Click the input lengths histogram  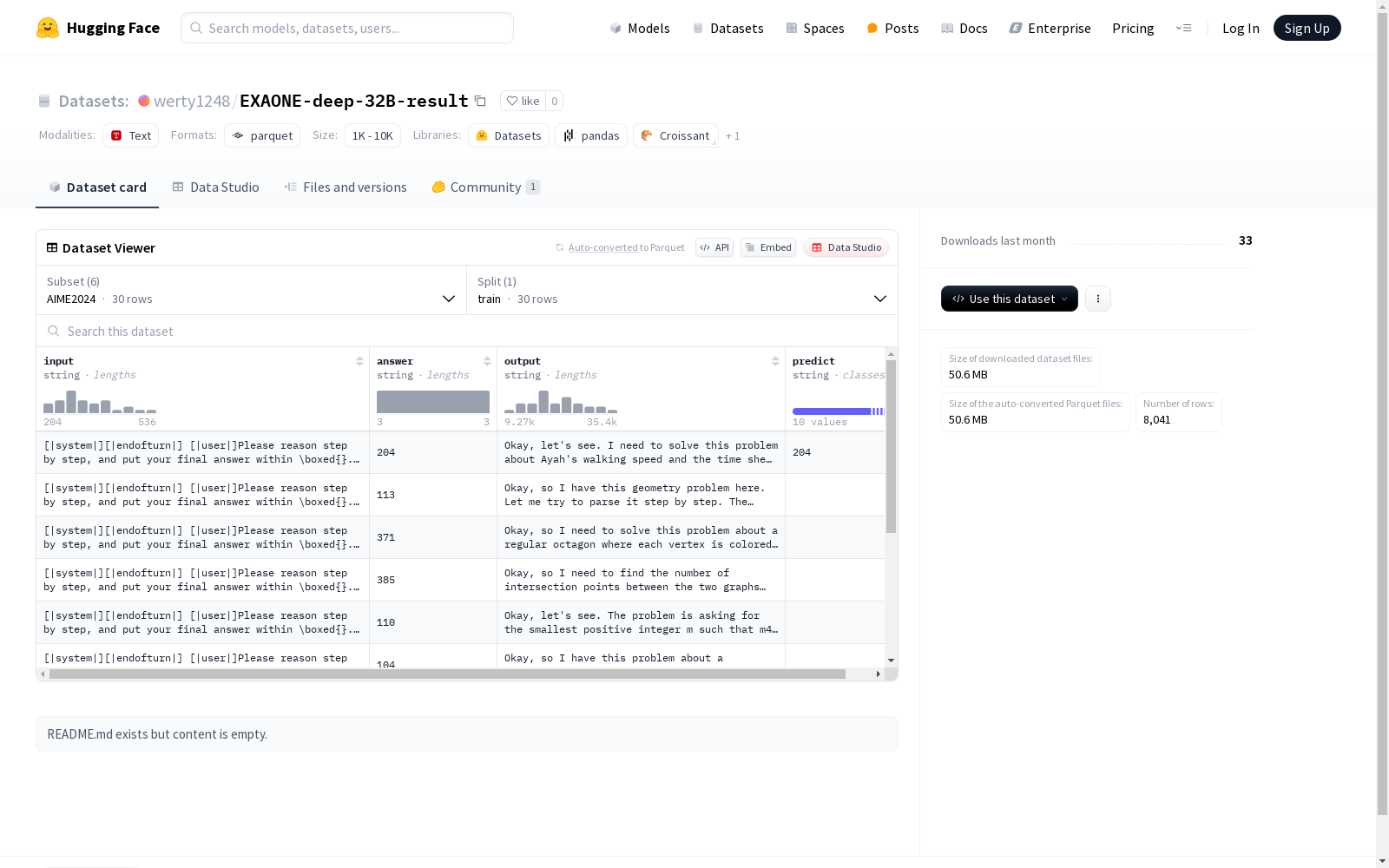tap(100, 402)
